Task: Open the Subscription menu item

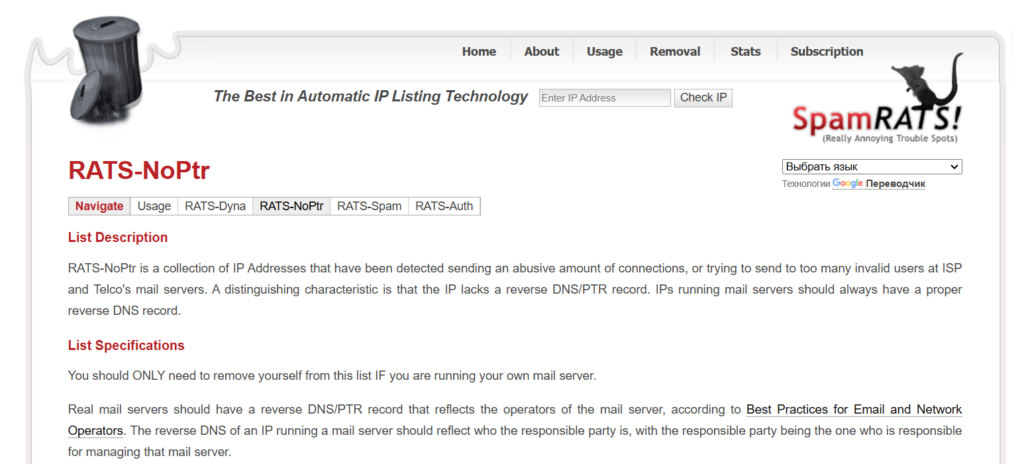Action: [x=826, y=52]
